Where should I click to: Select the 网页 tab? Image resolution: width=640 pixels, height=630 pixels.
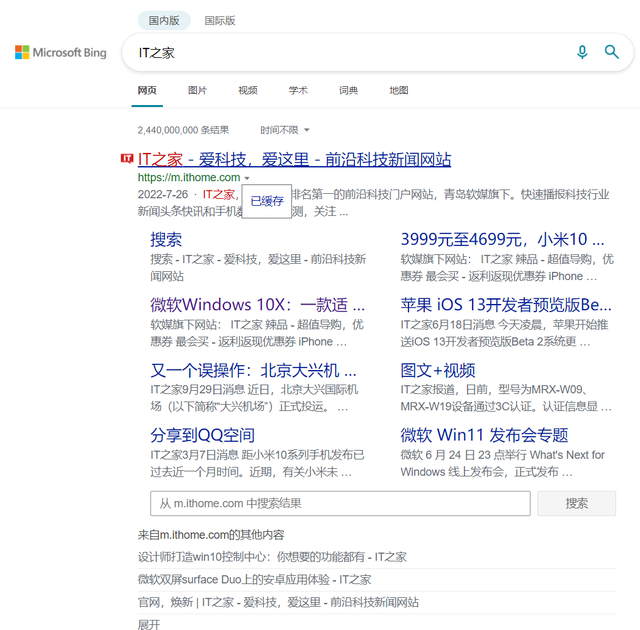click(147, 90)
